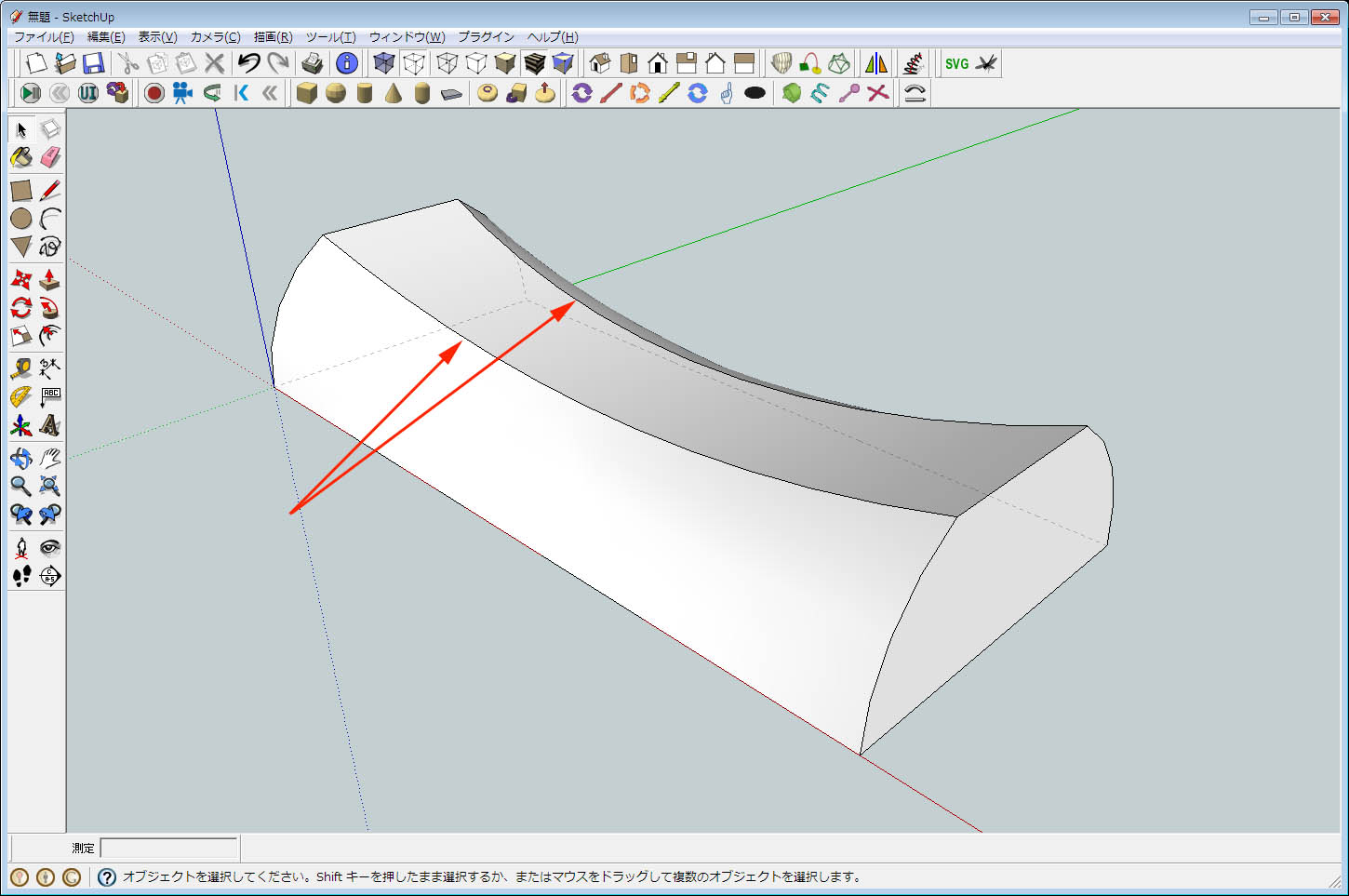Screen dimensions: 1349x896
Task: Select the Follow Me tool
Action: 50,307
